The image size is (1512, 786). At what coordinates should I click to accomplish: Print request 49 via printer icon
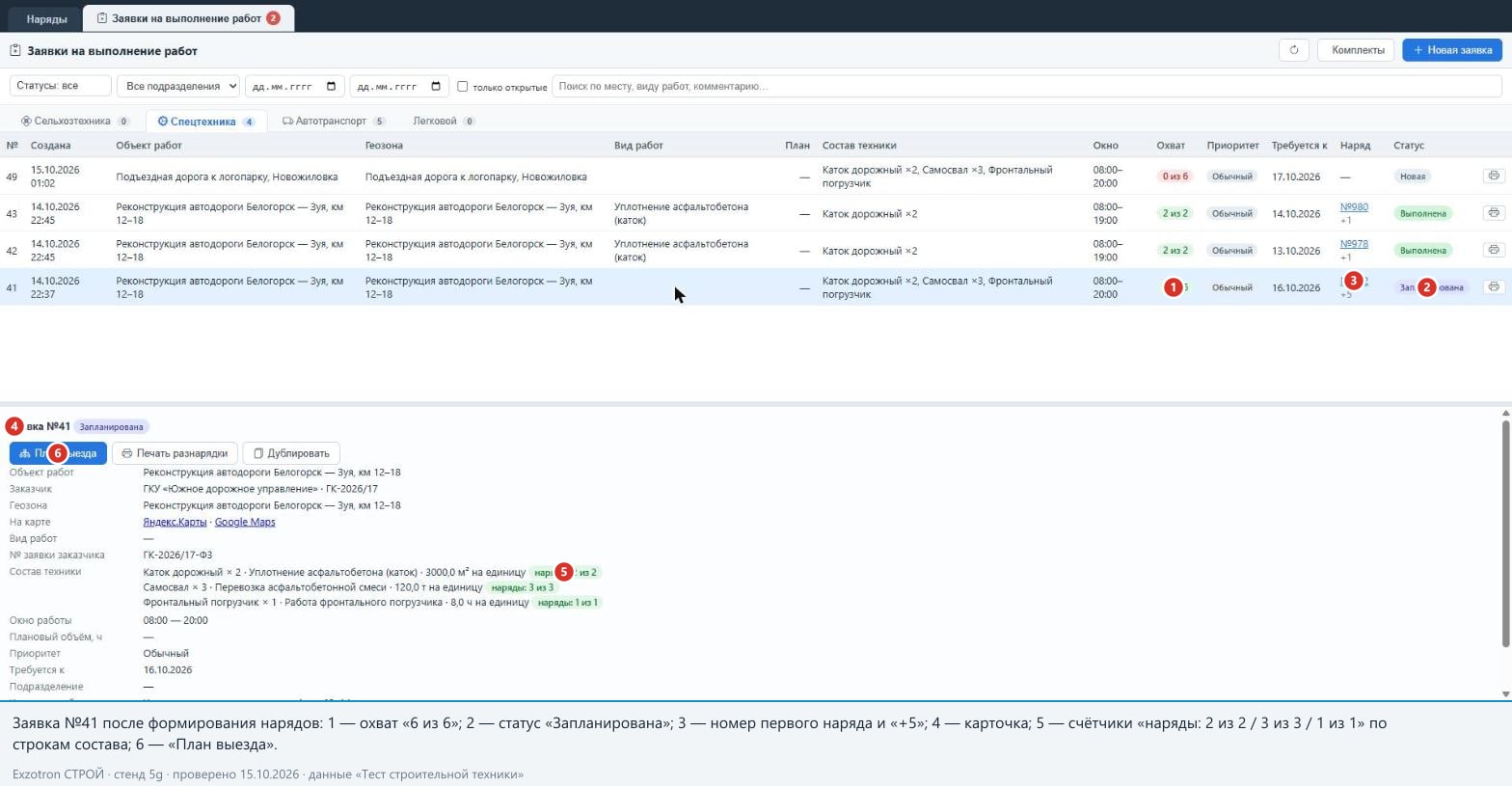tap(1494, 176)
